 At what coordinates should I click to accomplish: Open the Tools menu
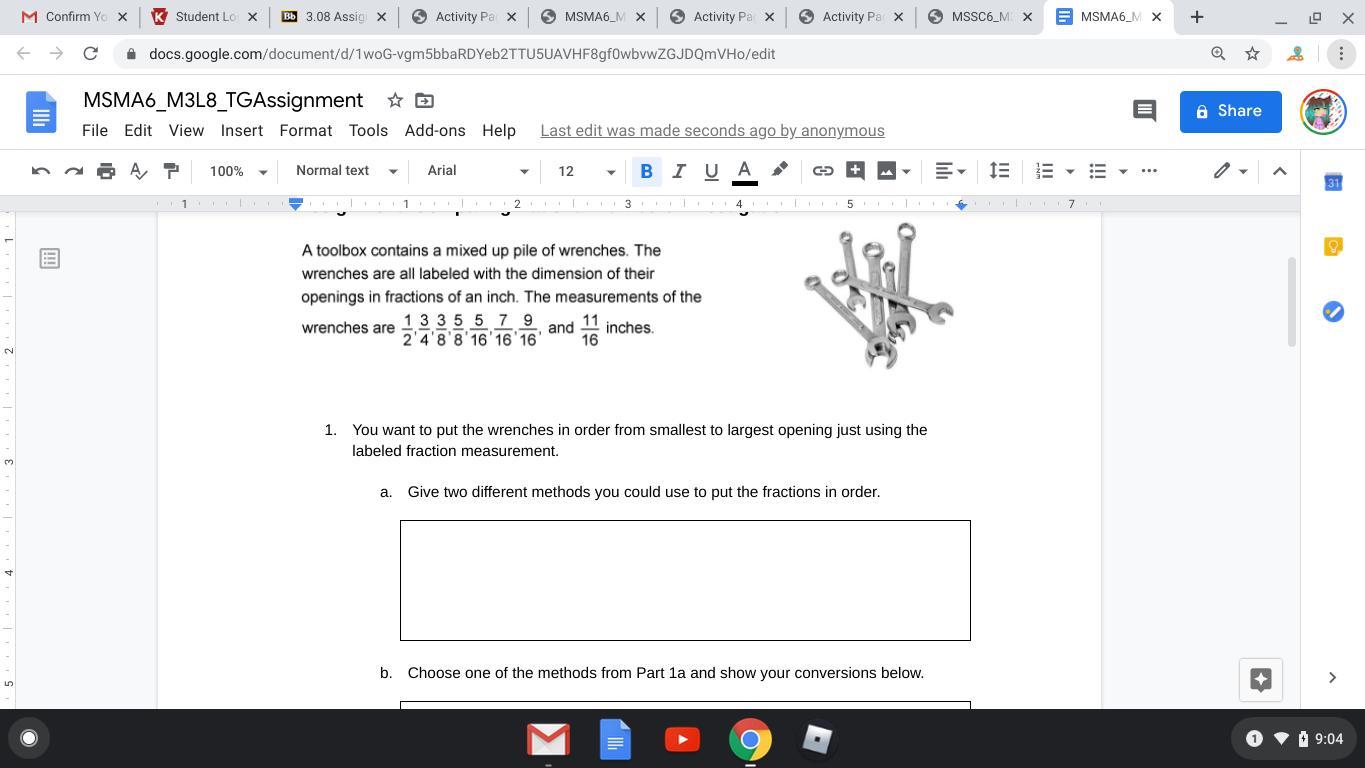(x=368, y=131)
